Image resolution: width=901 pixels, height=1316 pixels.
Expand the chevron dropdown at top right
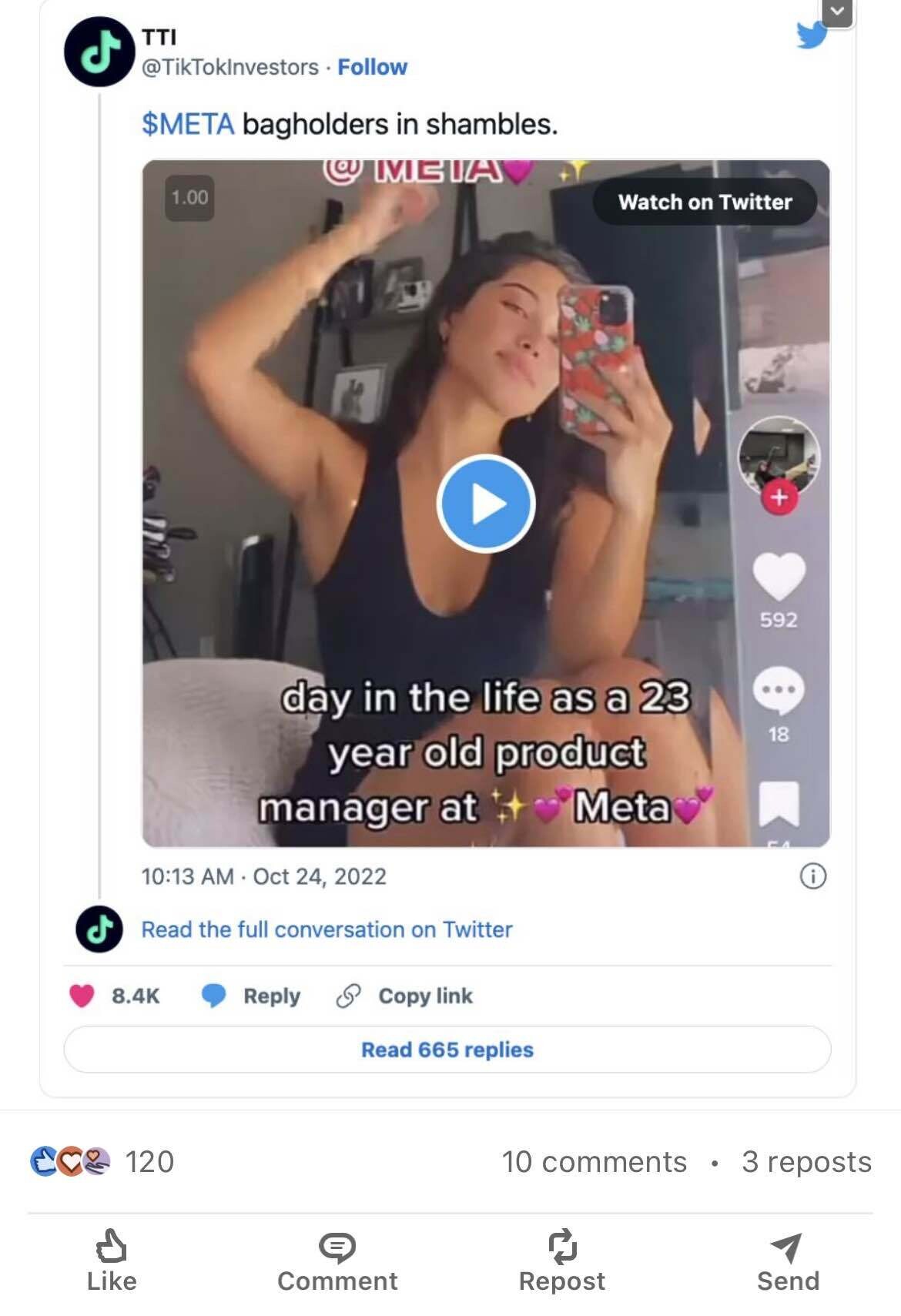coord(838,12)
